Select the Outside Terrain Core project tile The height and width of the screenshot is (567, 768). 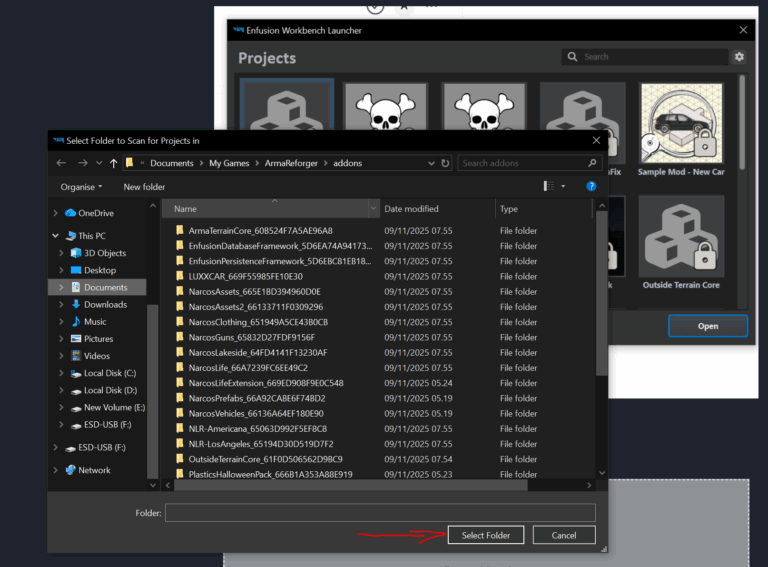[680, 236]
